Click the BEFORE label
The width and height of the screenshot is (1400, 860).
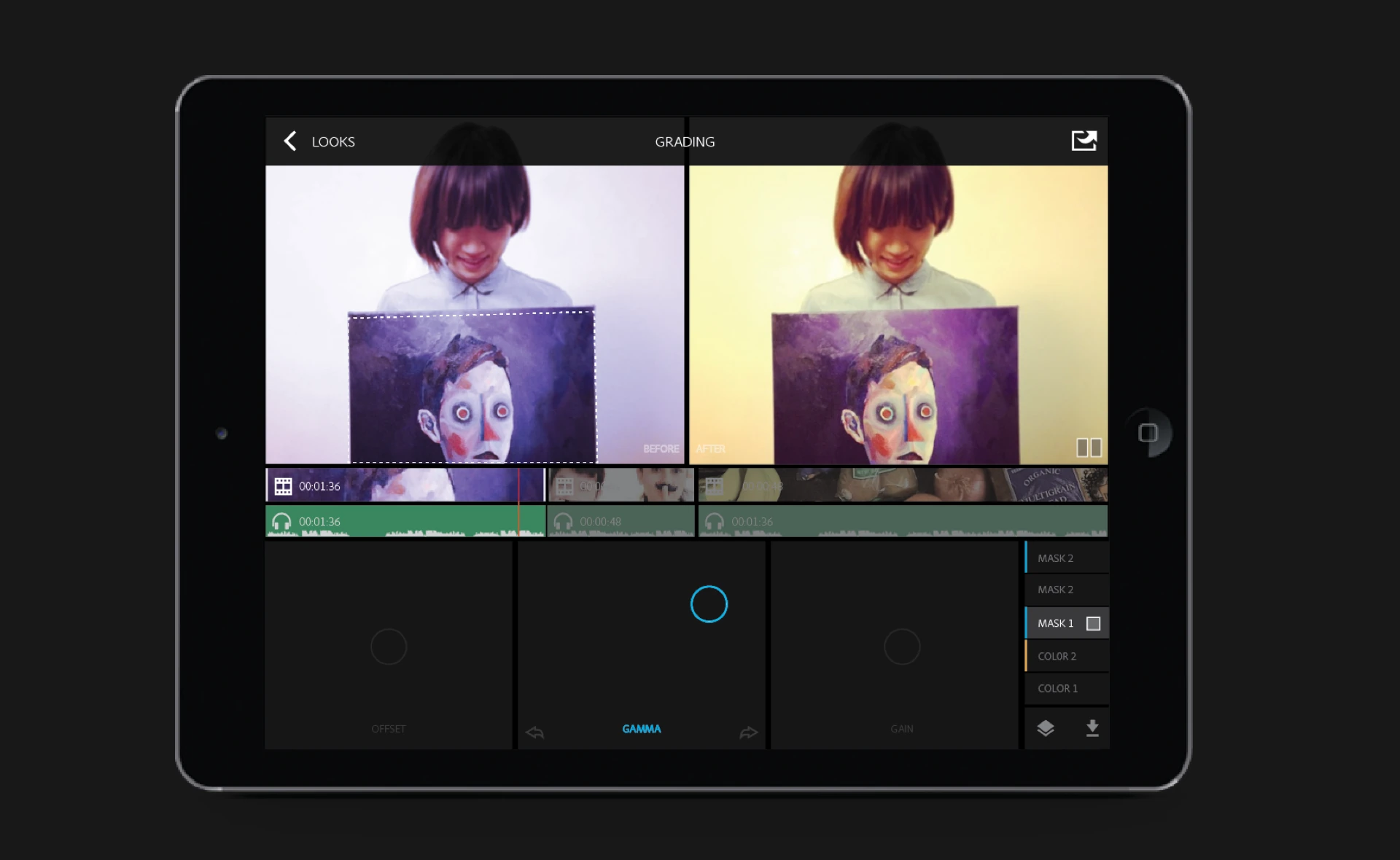[x=661, y=449]
